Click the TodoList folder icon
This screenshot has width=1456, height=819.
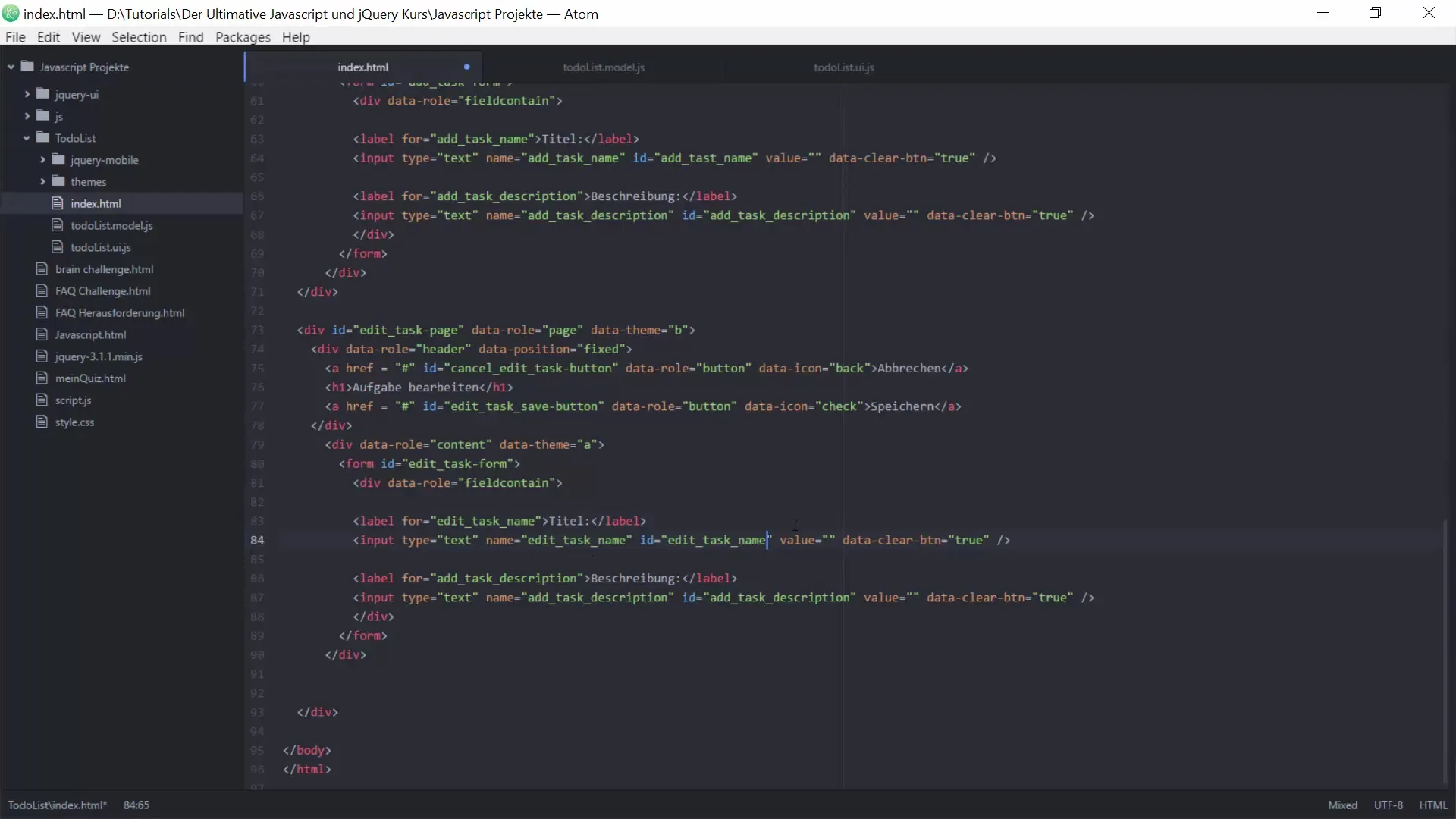pyautogui.click(x=43, y=138)
